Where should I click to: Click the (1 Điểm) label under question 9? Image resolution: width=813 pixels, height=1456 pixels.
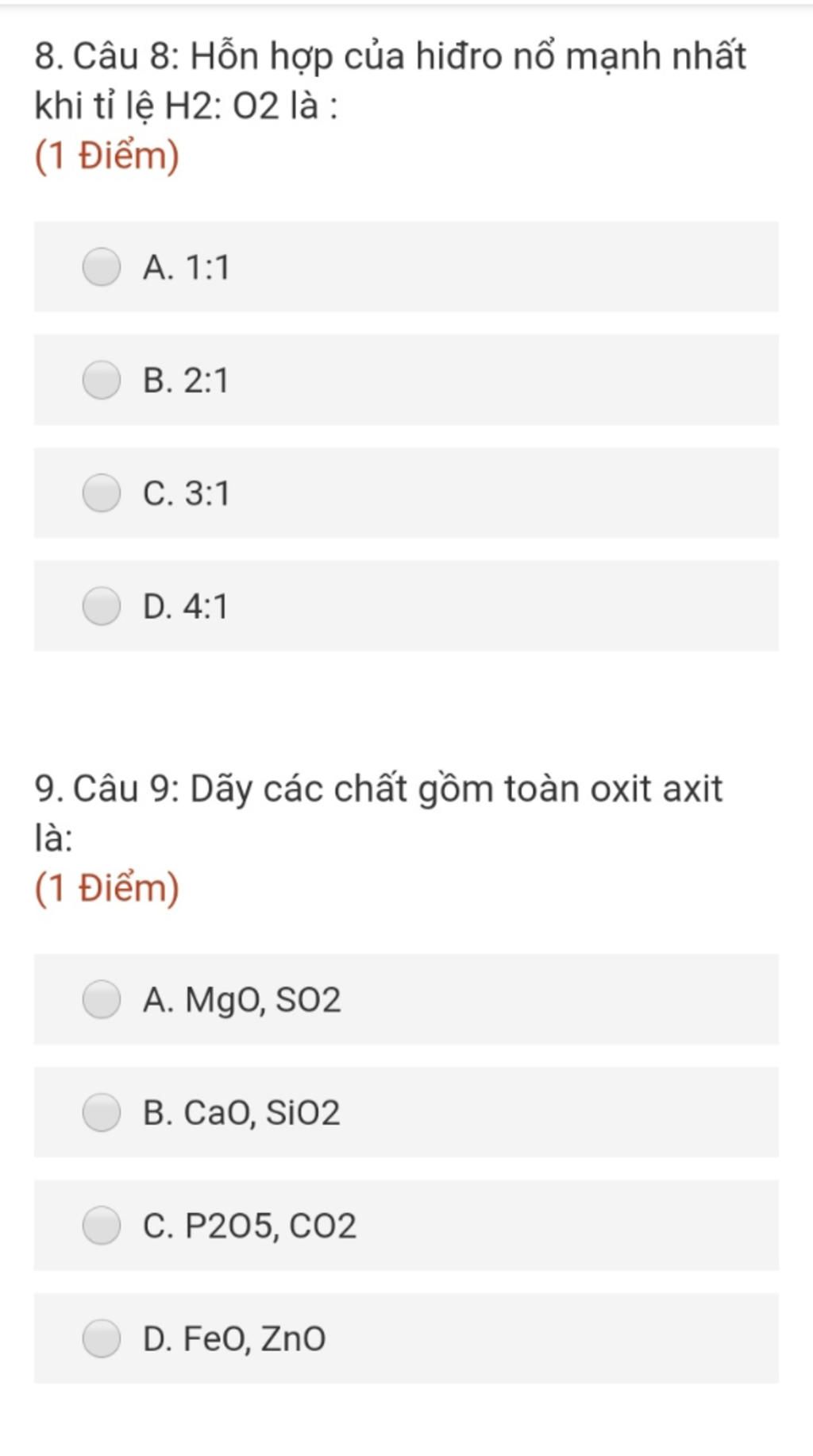[107, 888]
